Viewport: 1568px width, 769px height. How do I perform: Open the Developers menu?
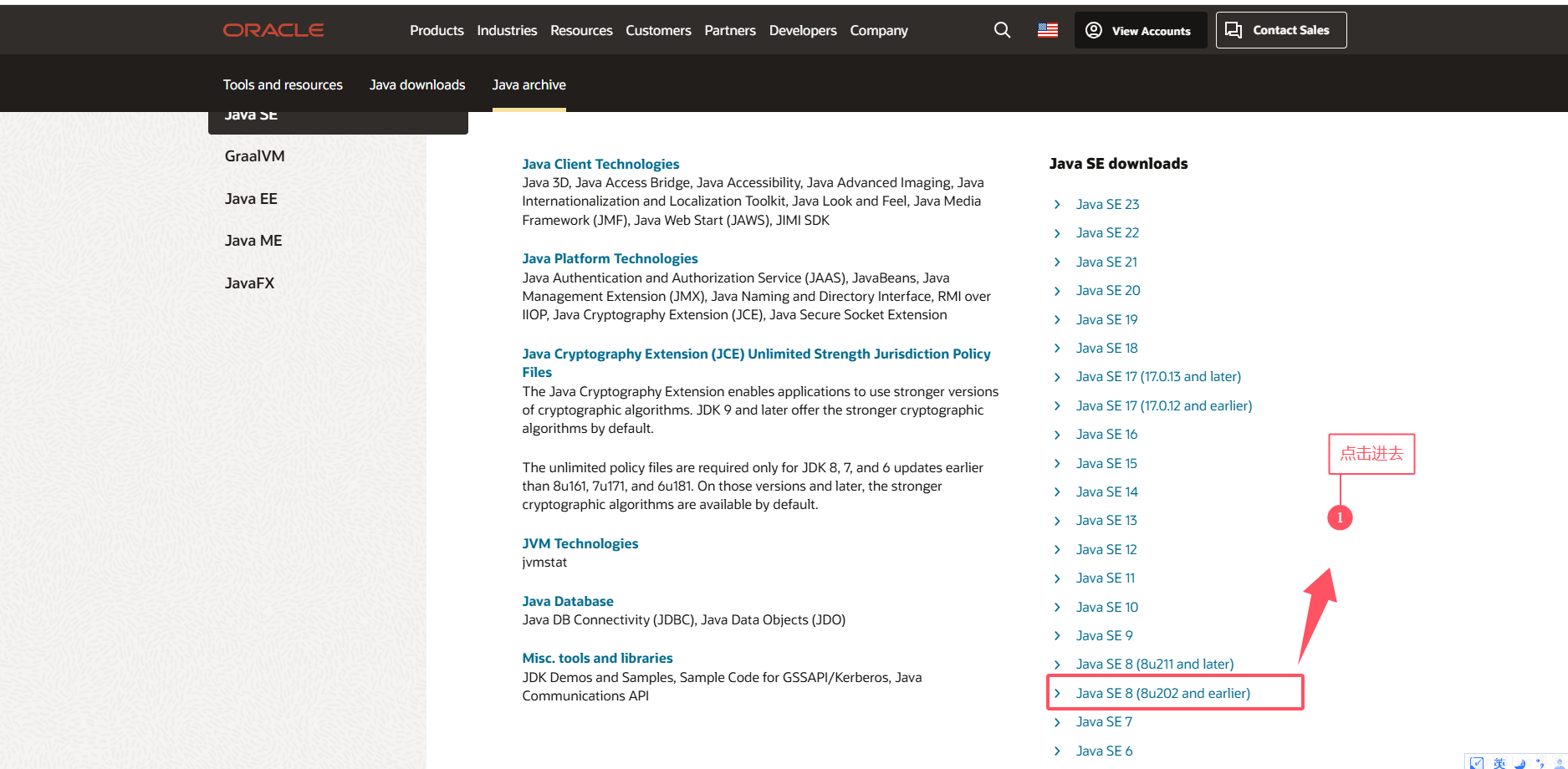coord(803,30)
